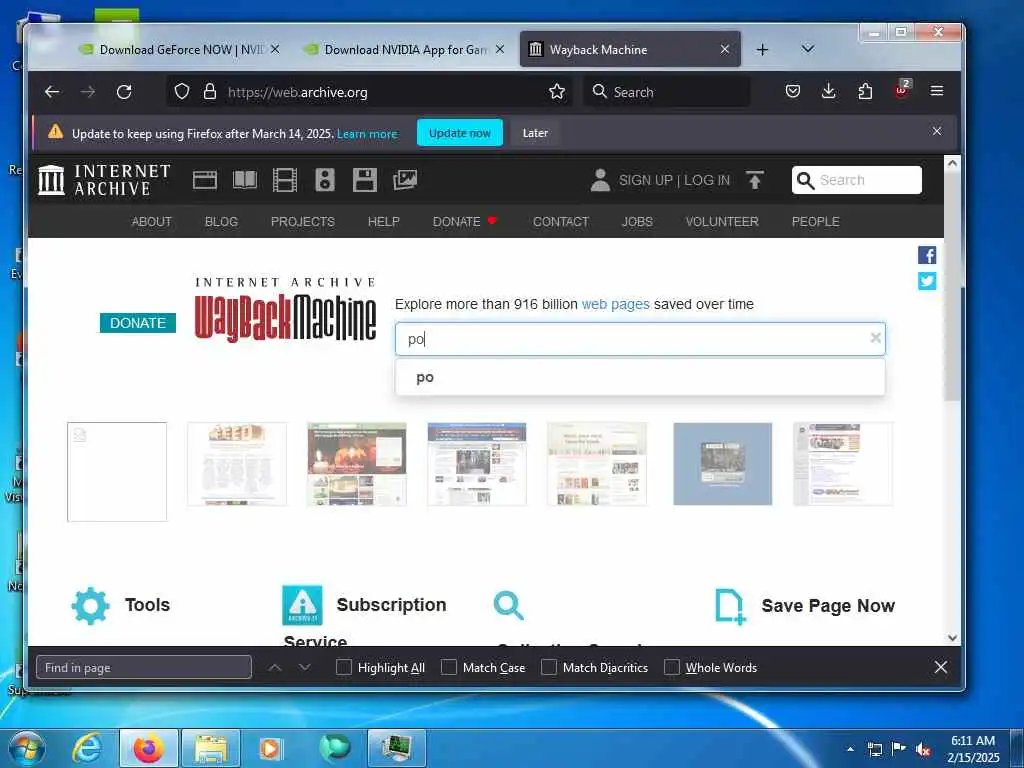The image size is (1024, 768).
Task: Switch to Download NVIDIA App tab
Action: click(x=404, y=50)
